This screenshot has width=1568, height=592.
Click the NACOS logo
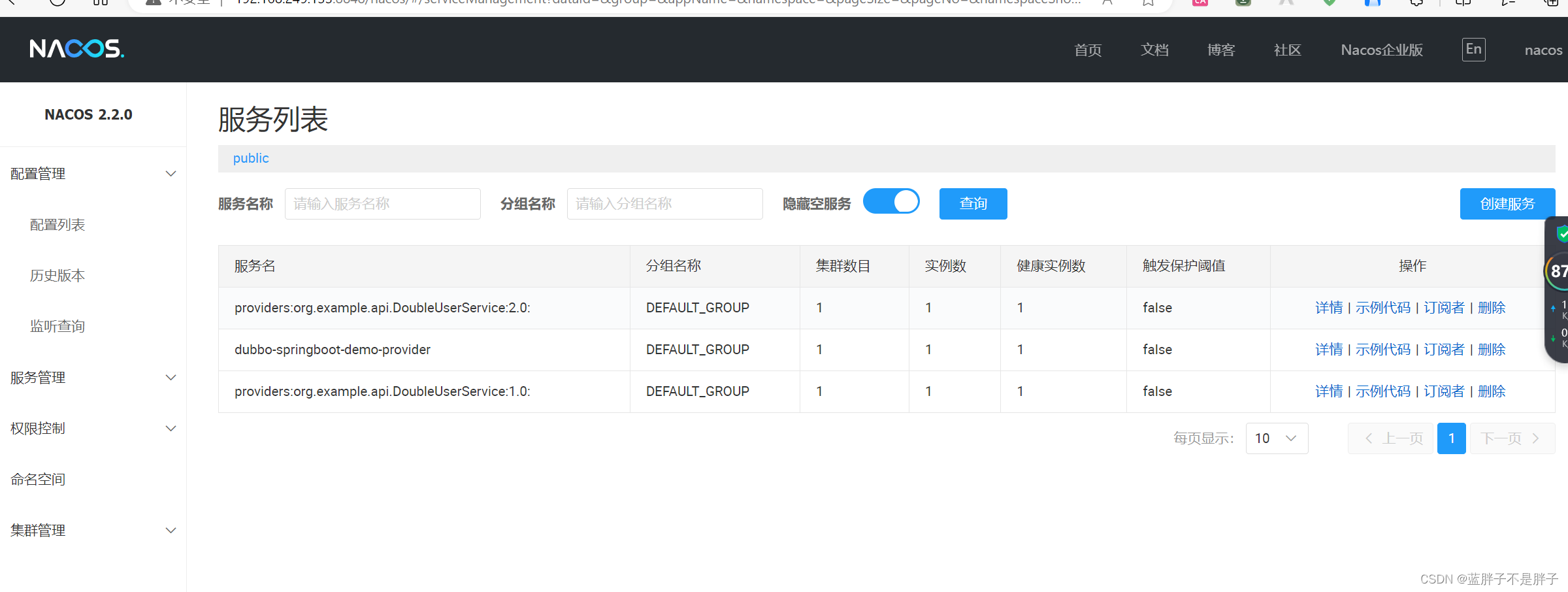(76, 49)
